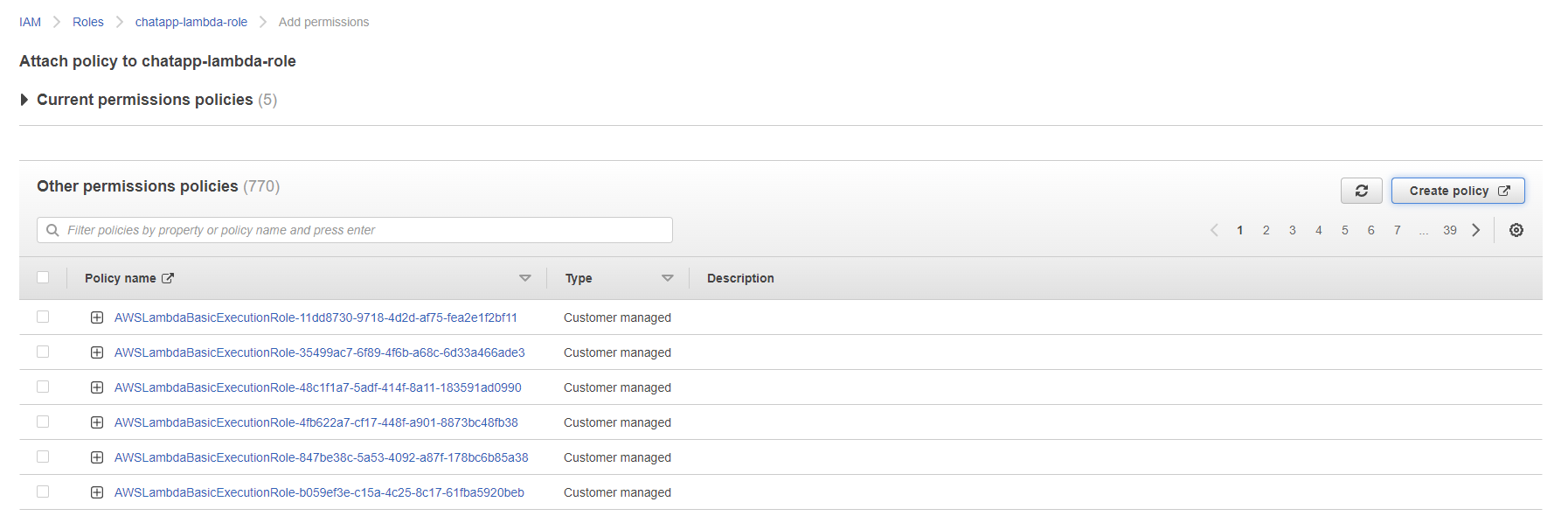Check the box for policy ending 6d33a466ade3
1568x516 pixels.
pos(43,352)
